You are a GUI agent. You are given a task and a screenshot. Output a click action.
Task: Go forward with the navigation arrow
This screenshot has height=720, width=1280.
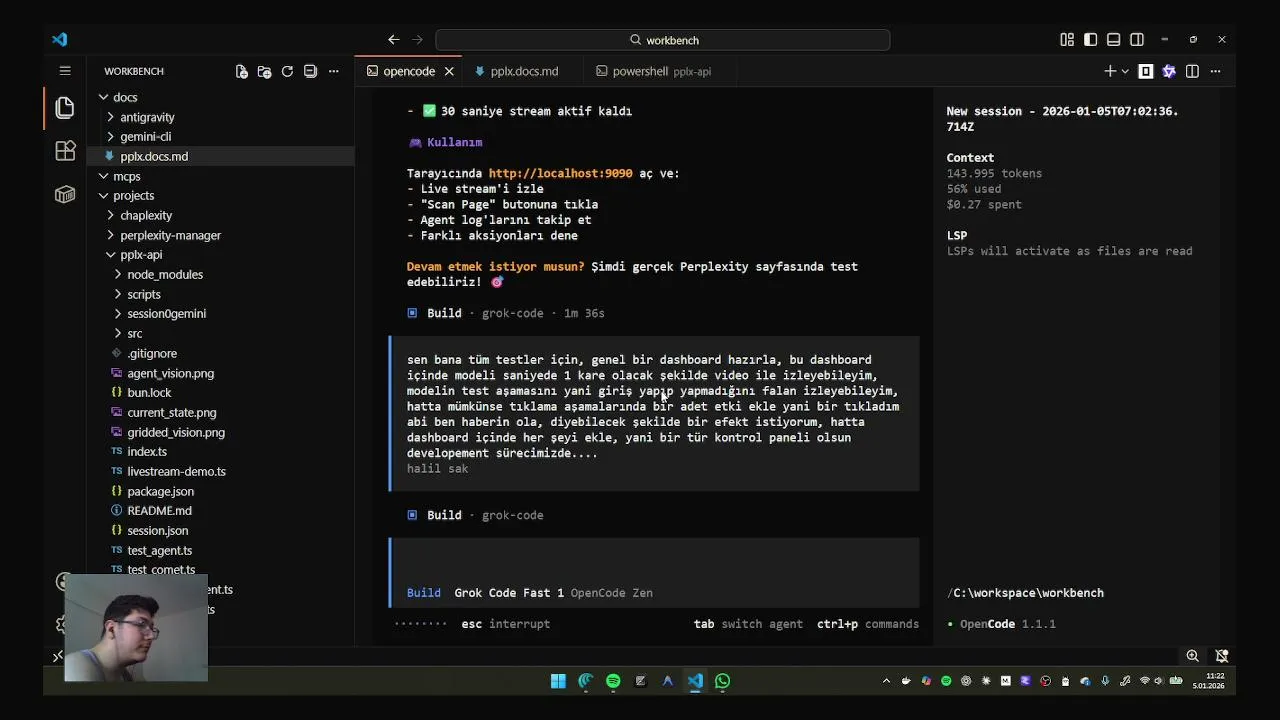click(417, 40)
